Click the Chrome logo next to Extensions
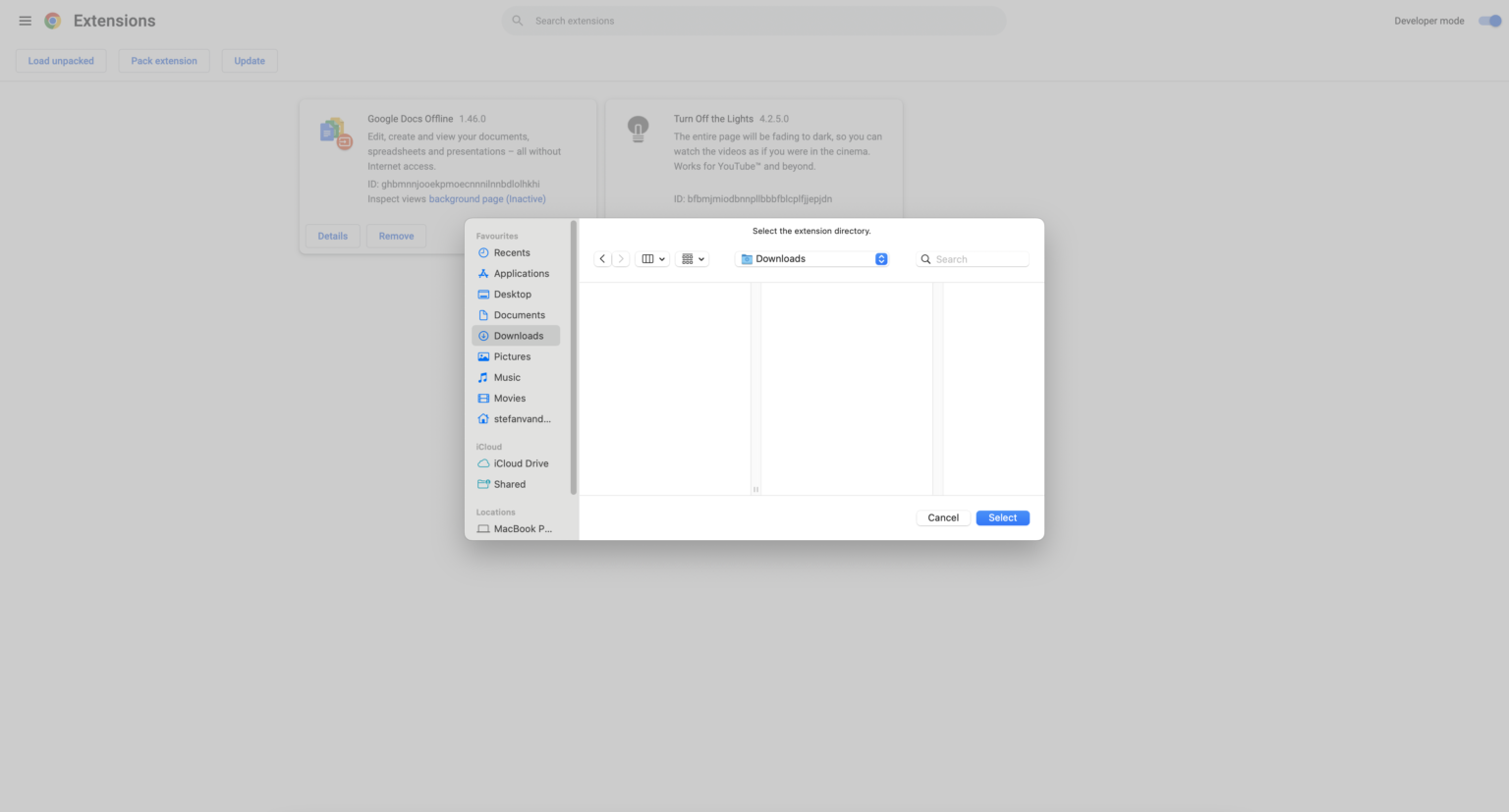1509x812 pixels. point(52,20)
